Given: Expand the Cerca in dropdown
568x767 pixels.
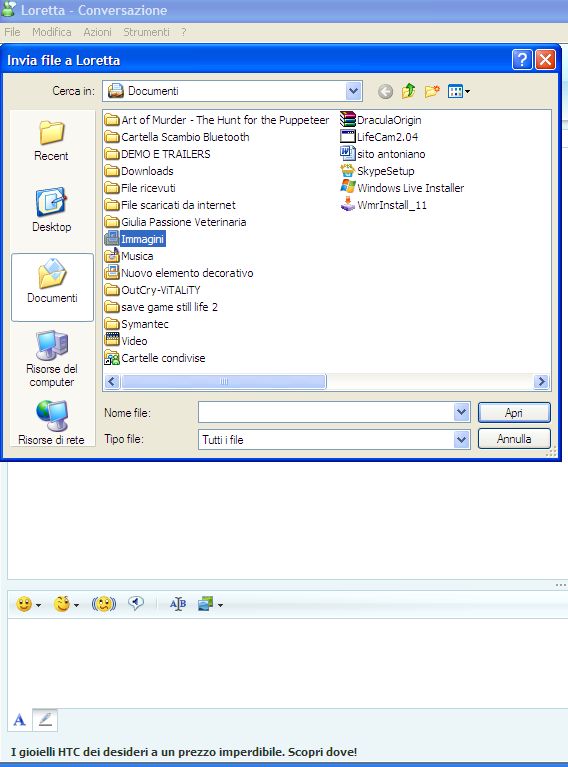Looking at the screenshot, I should [353, 91].
